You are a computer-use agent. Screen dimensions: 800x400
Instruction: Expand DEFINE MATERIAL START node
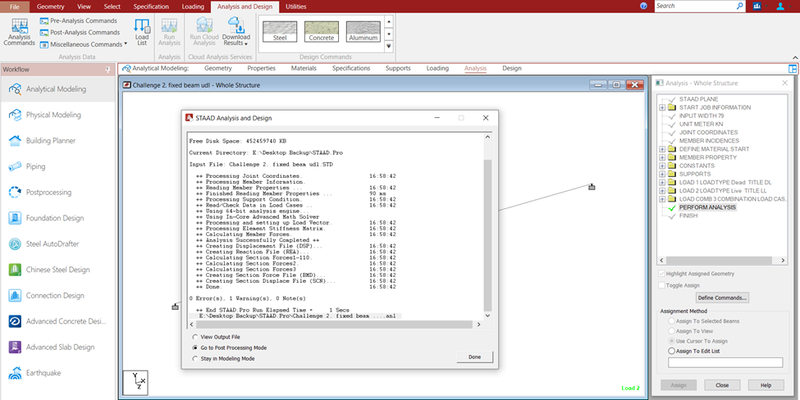coord(662,149)
